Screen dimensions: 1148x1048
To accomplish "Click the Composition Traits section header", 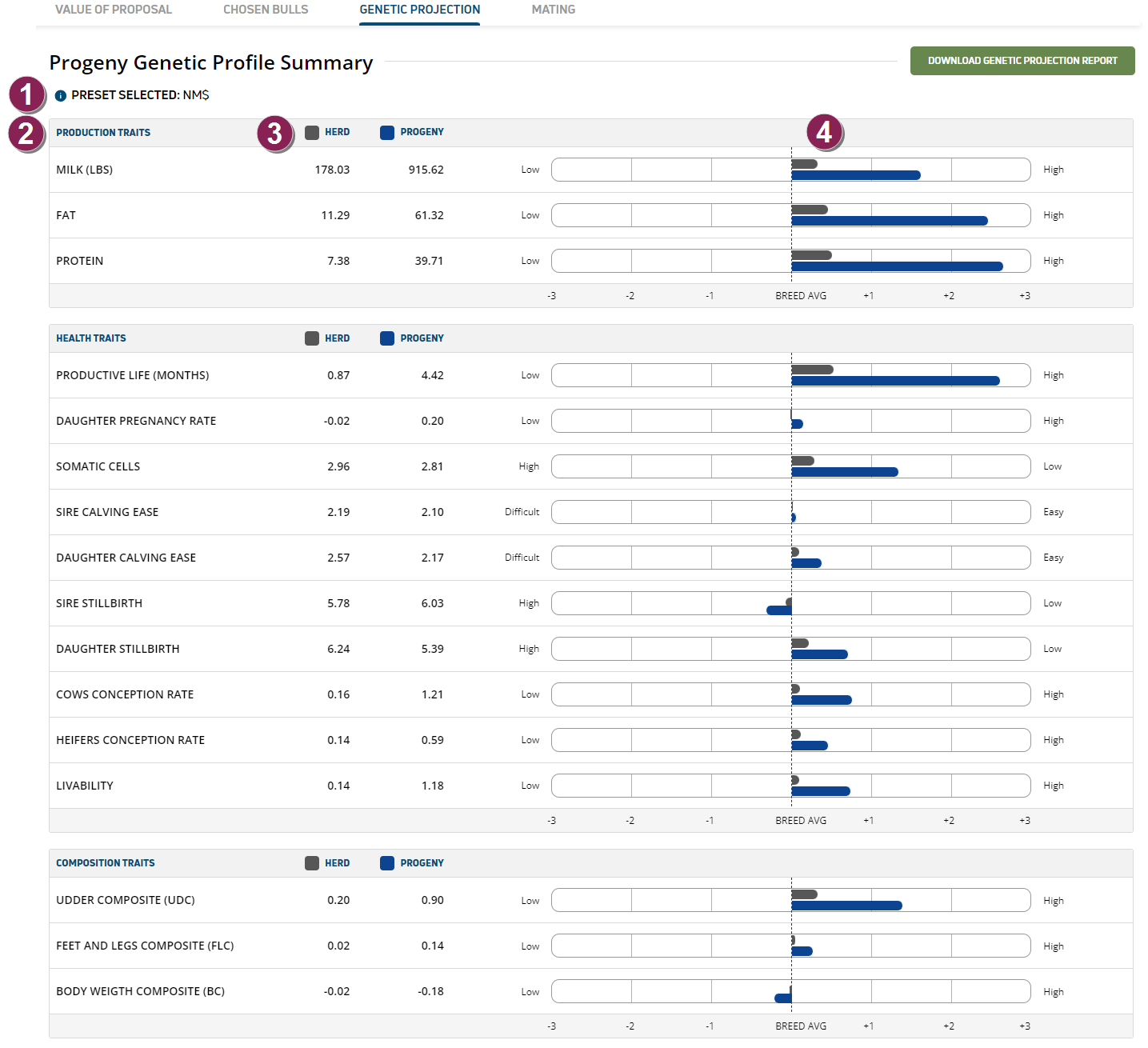I will pos(106,863).
